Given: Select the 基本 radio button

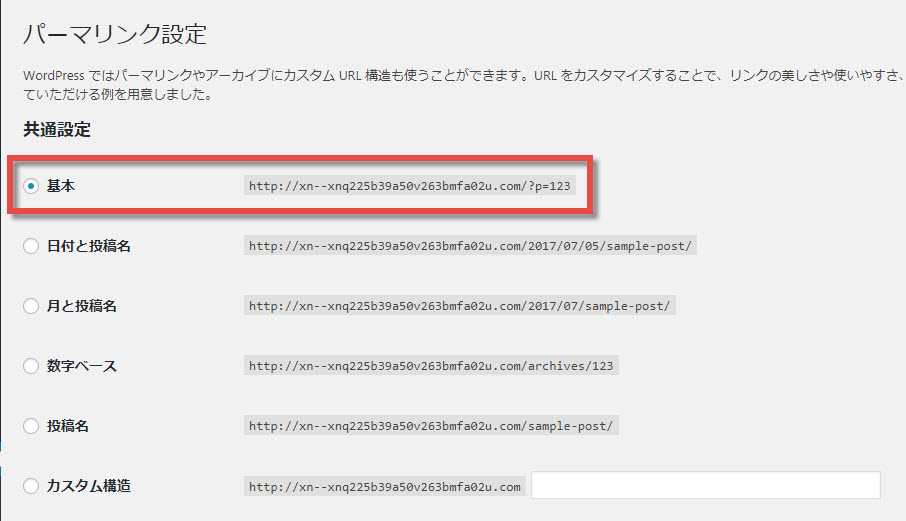Looking at the screenshot, I should (31, 186).
